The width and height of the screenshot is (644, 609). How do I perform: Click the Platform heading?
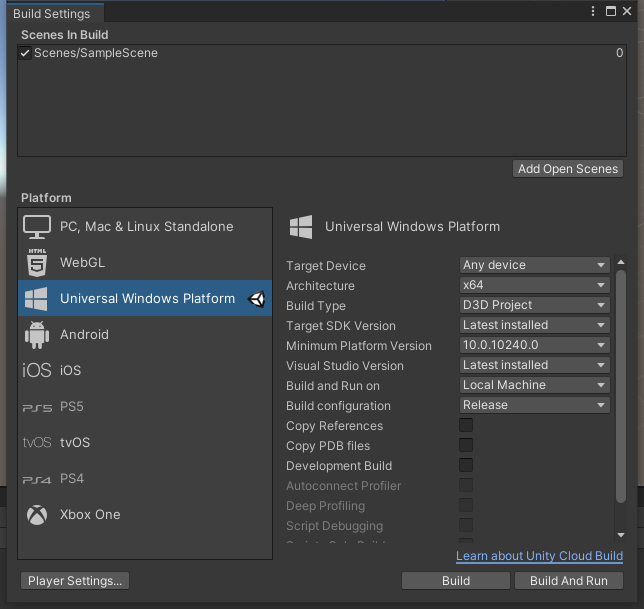(46, 198)
